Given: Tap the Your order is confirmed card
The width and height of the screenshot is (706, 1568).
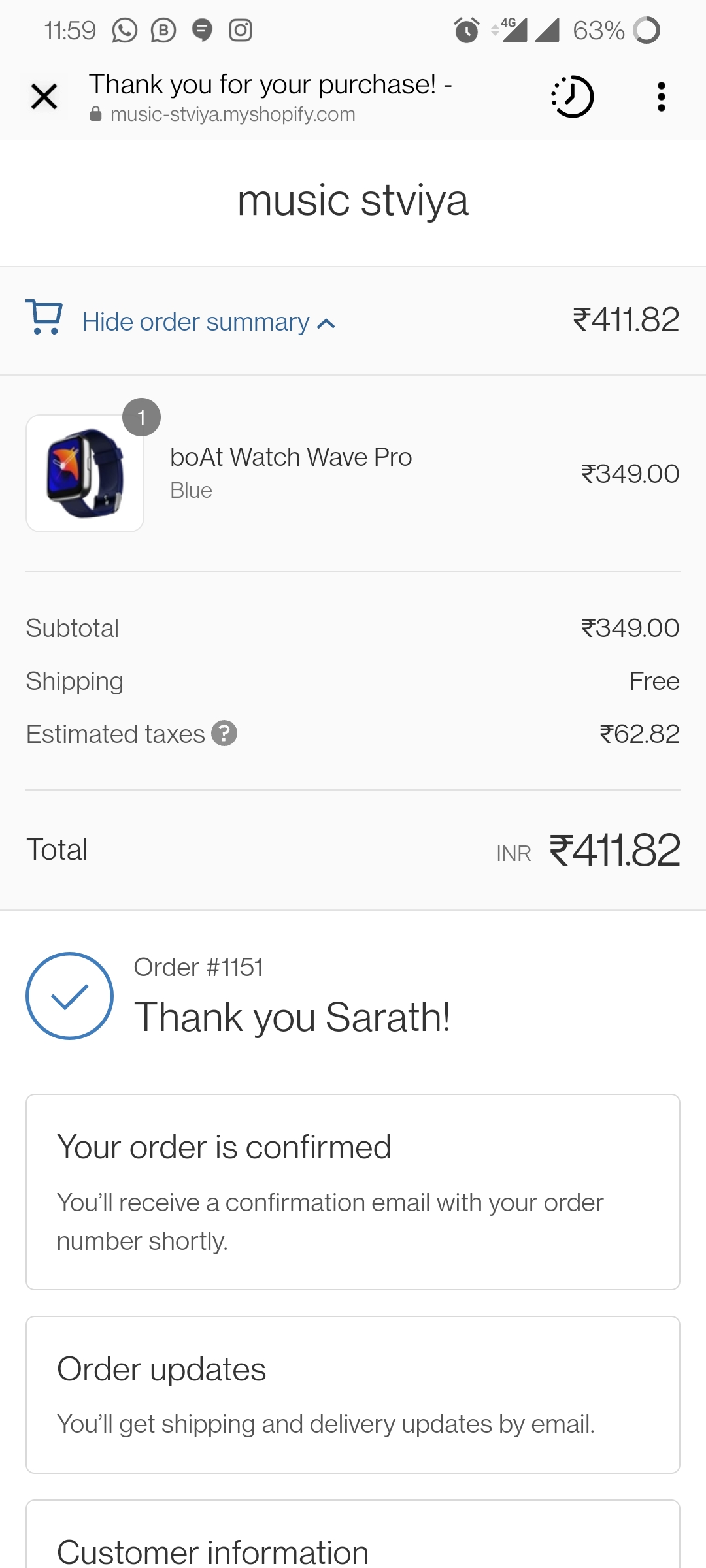Looking at the screenshot, I should tap(353, 1192).
